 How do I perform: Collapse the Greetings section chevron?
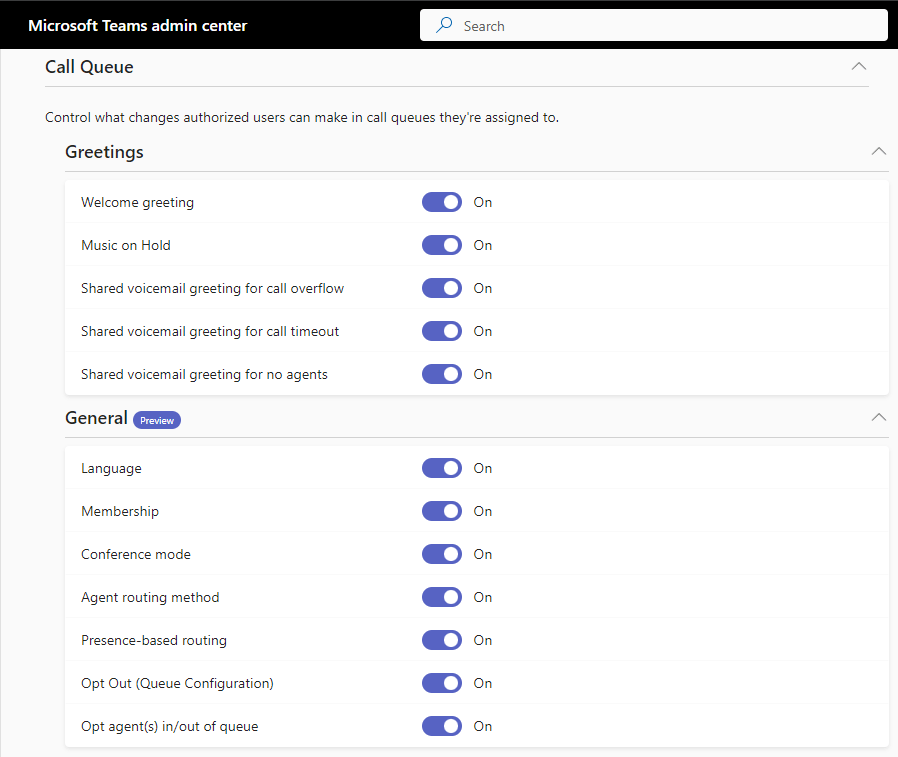(878, 152)
